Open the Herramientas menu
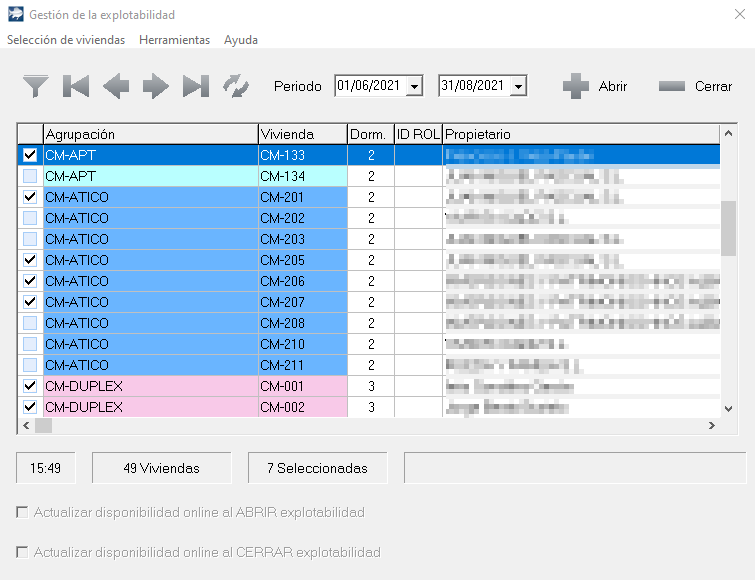The width and height of the screenshot is (755, 580). [x=174, y=40]
